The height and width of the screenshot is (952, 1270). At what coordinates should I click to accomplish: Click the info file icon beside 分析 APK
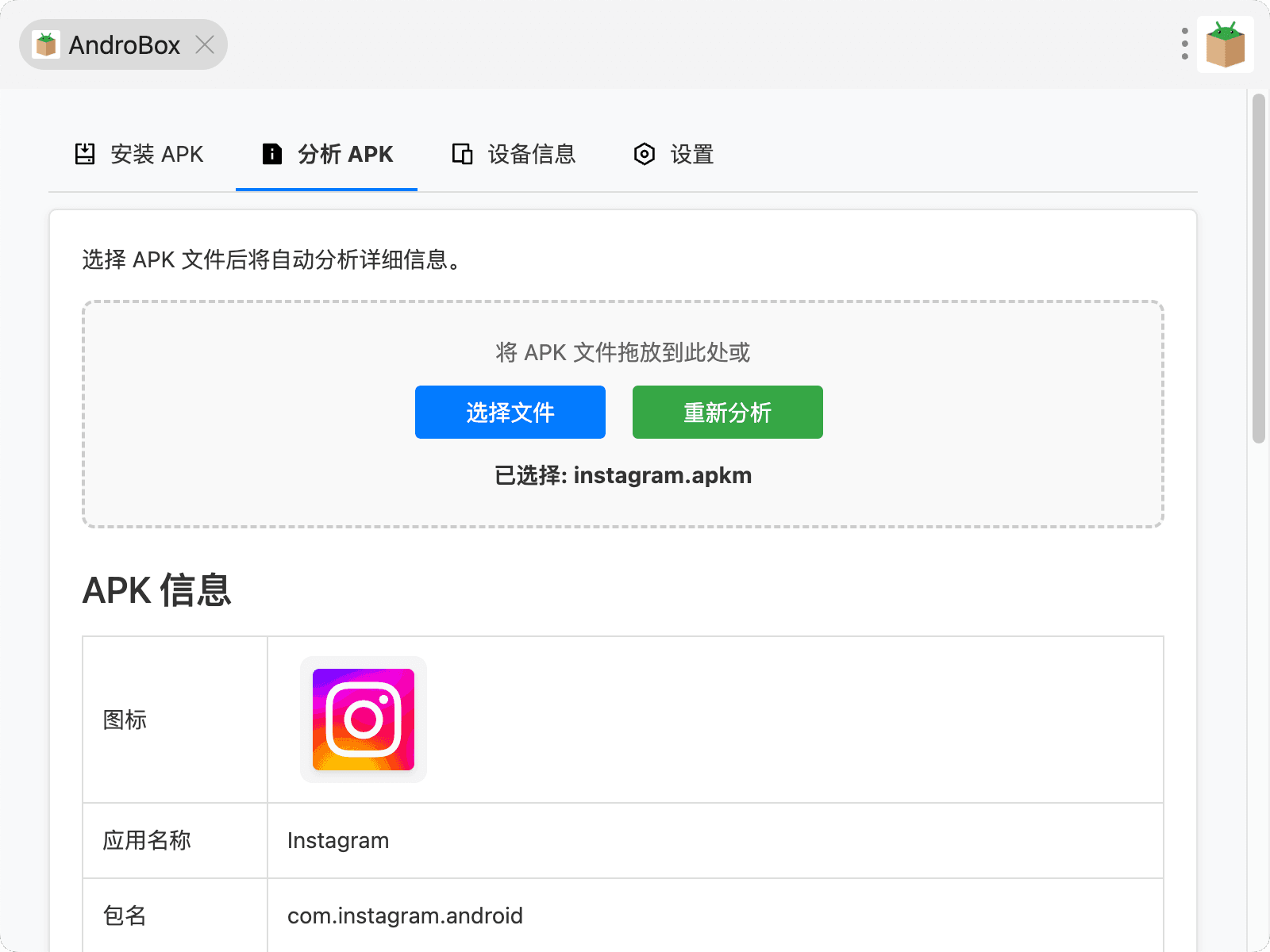click(x=272, y=154)
